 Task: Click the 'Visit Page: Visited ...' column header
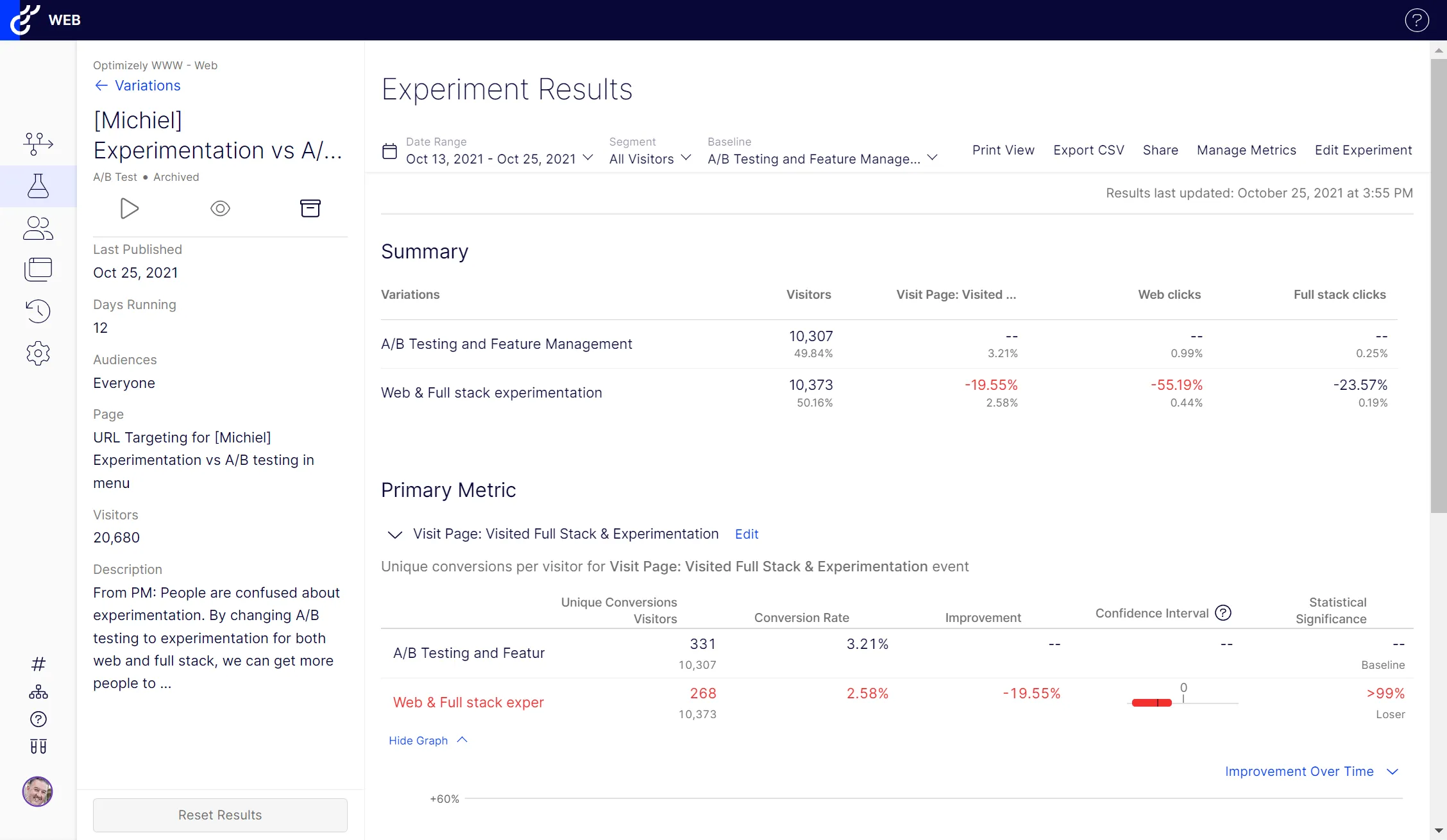(x=956, y=294)
